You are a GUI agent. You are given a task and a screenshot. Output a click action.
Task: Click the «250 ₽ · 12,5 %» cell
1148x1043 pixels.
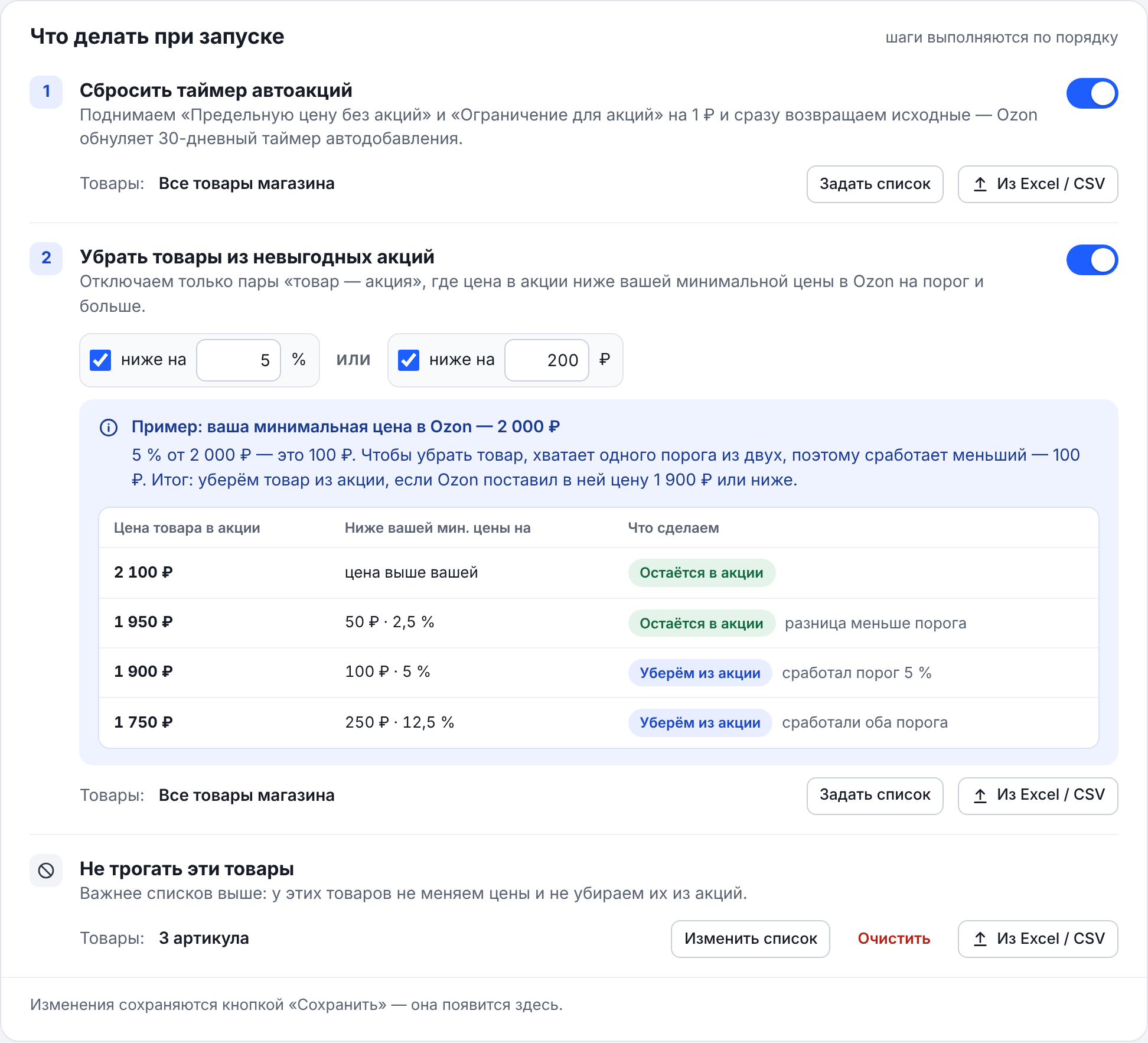[400, 722]
